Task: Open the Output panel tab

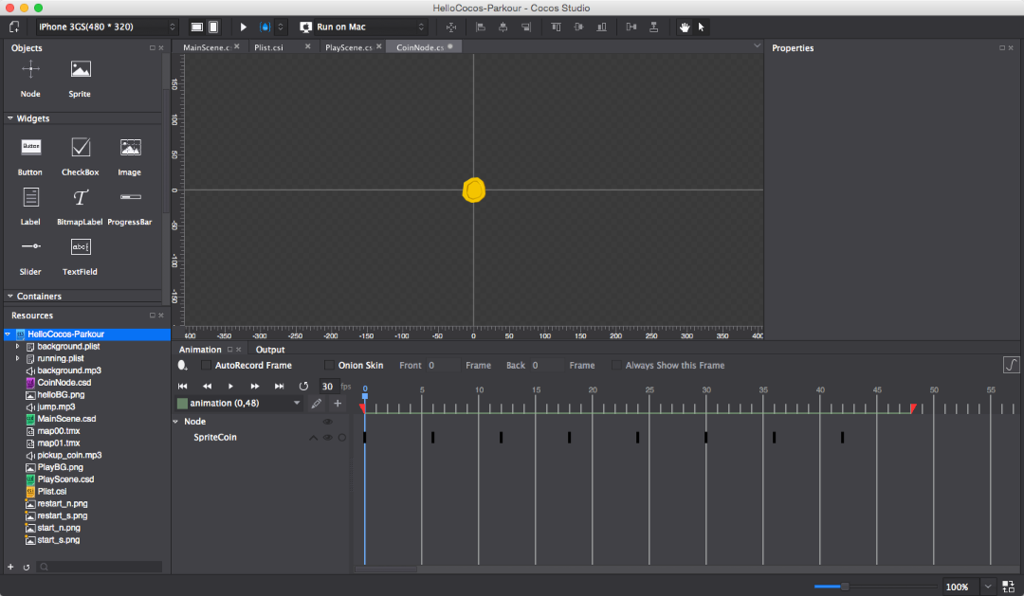Action: pyautogui.click(x=270, y=349)
